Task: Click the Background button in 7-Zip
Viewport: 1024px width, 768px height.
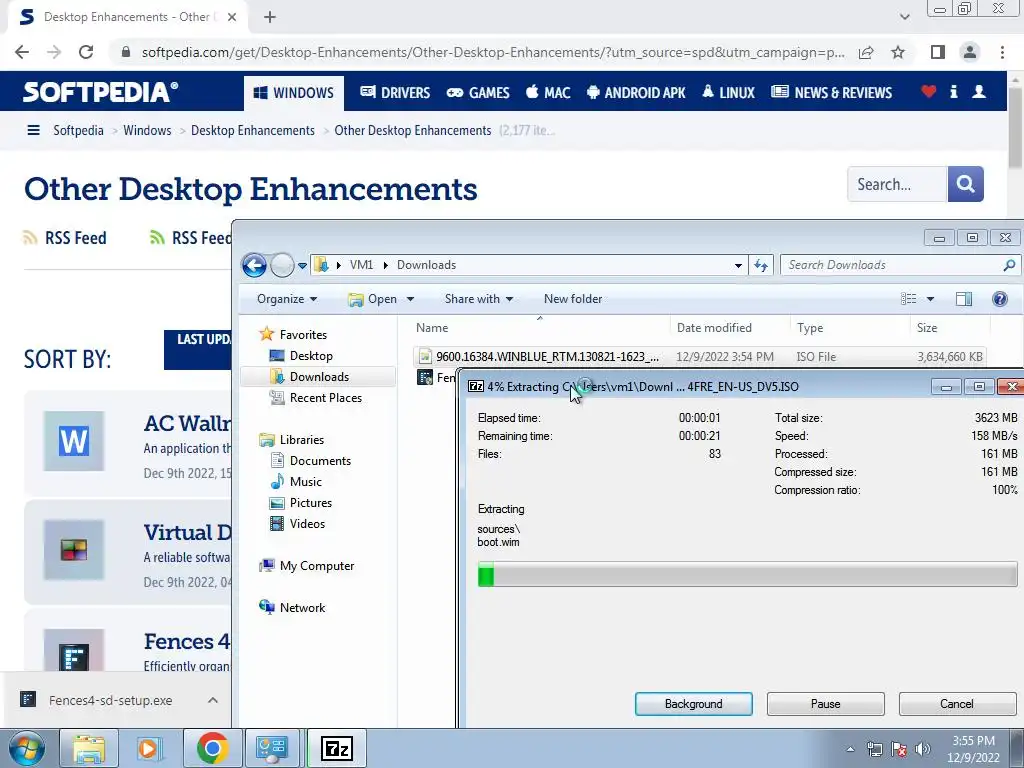Action: tap(694, 704)
